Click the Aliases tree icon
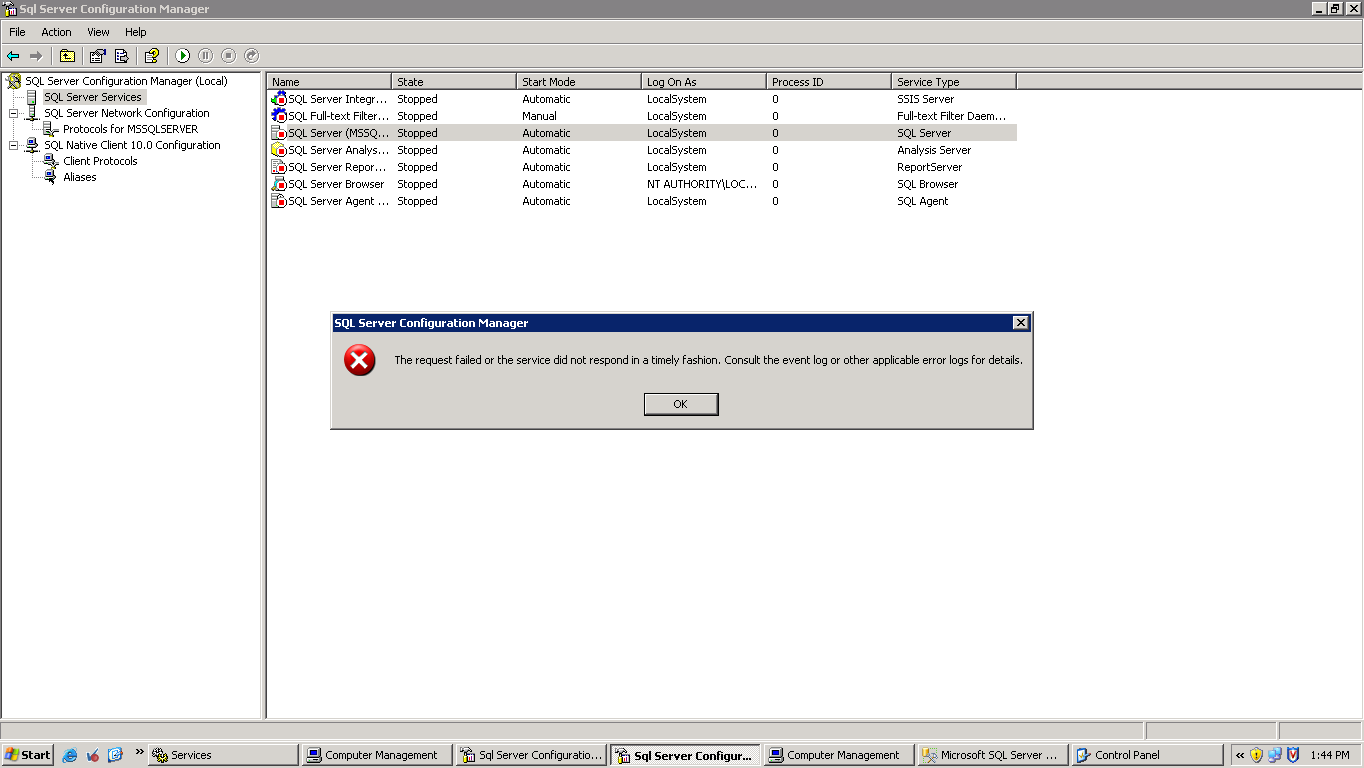Image resolution: width=1364 pixels, height=768 pixels. pyautogui.click(x=51, y=177)
